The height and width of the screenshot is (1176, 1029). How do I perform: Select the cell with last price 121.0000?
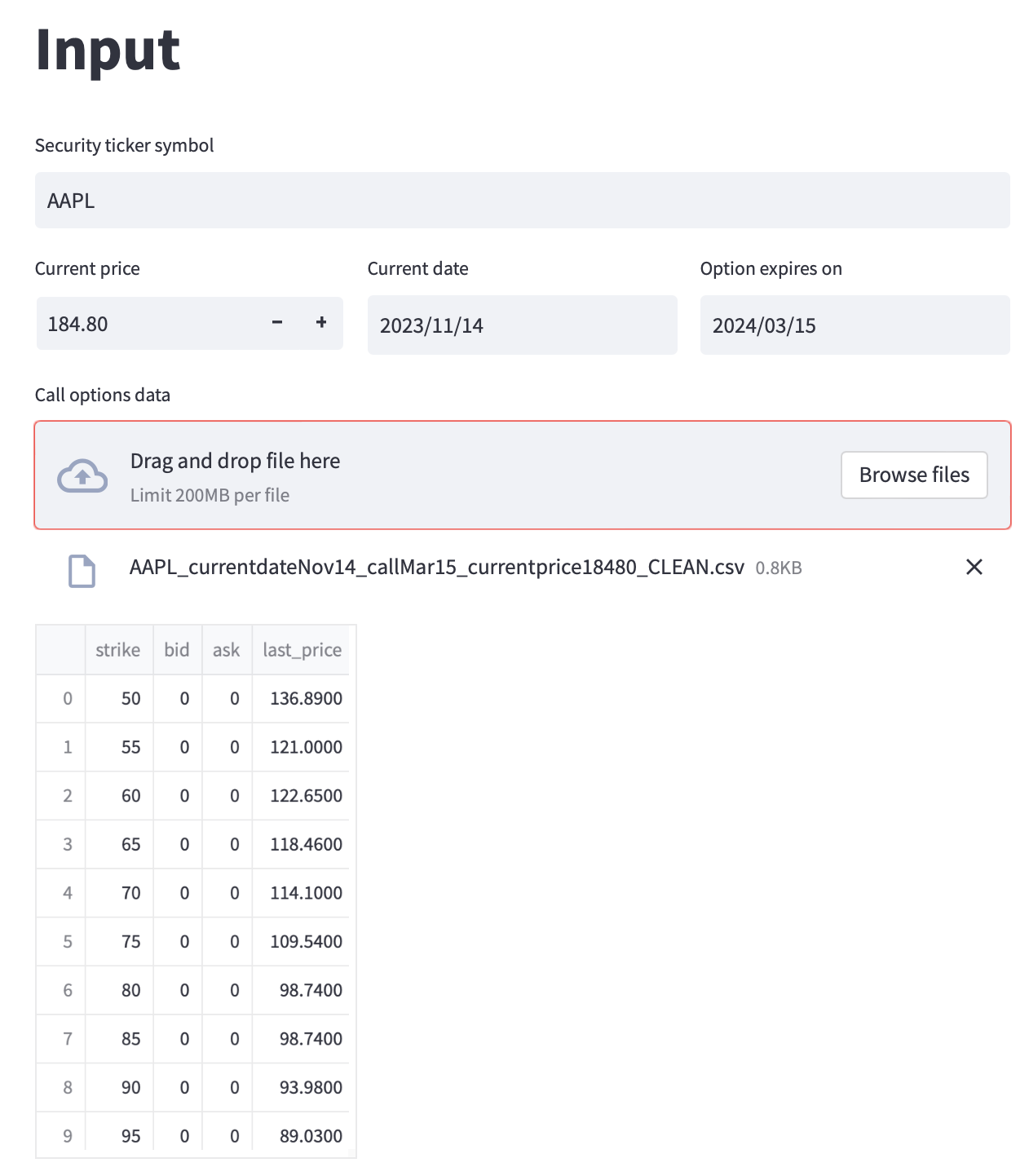click(x=302, y=747)
